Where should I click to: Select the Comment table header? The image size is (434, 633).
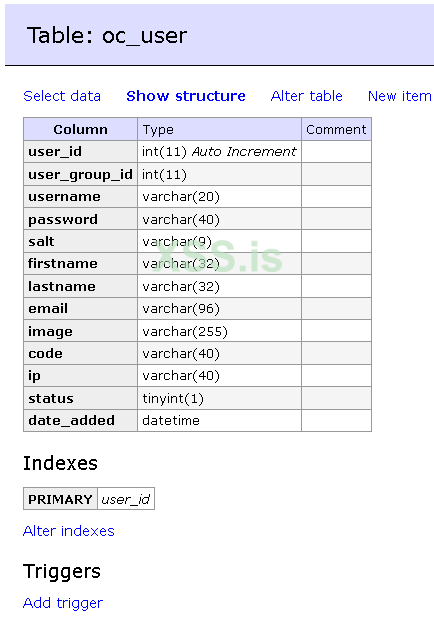tap(336, 129)
